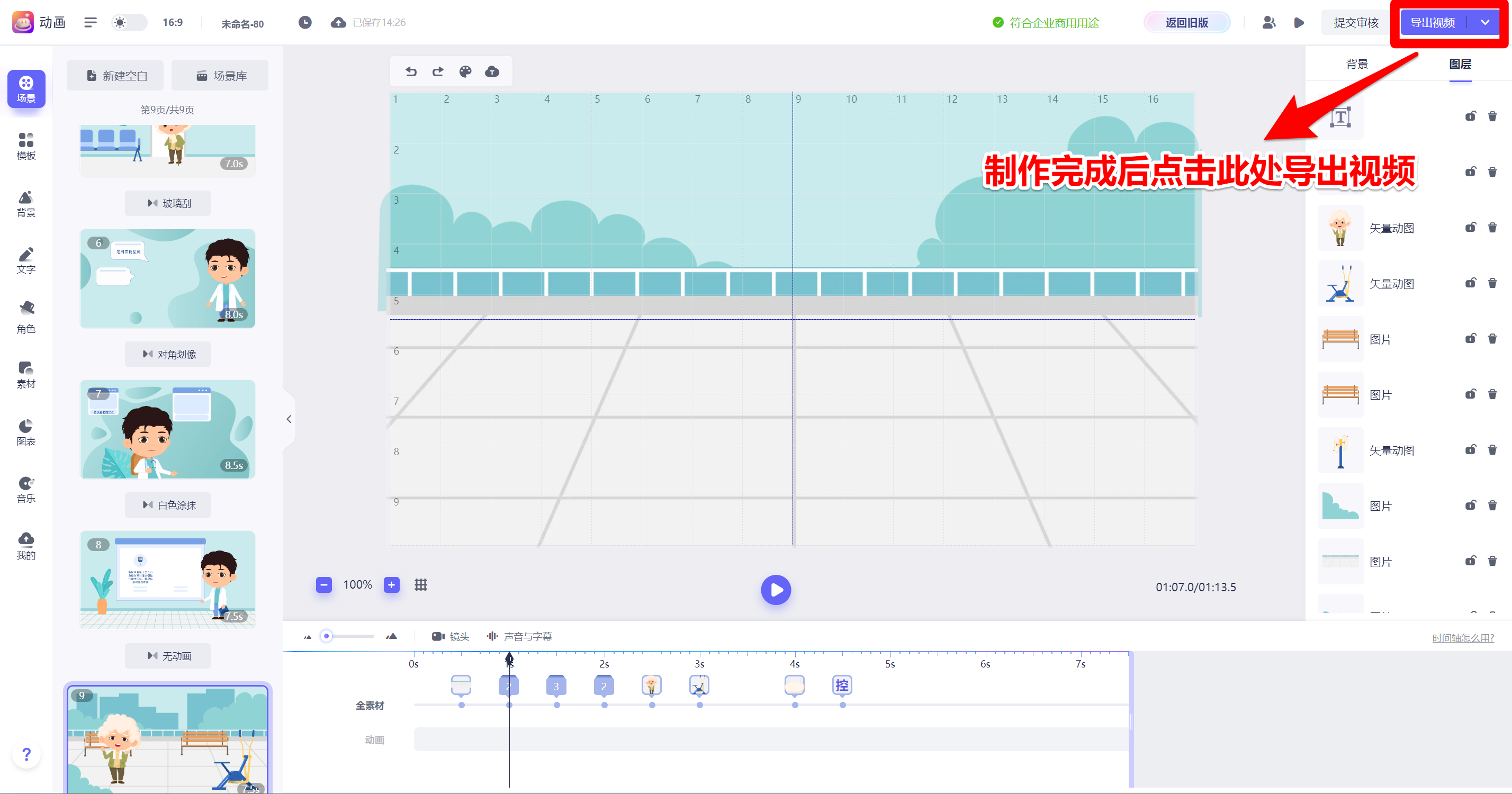The image size is (1512, 794).
Task: Toggle the canvas grid icon
Action: 421,584
